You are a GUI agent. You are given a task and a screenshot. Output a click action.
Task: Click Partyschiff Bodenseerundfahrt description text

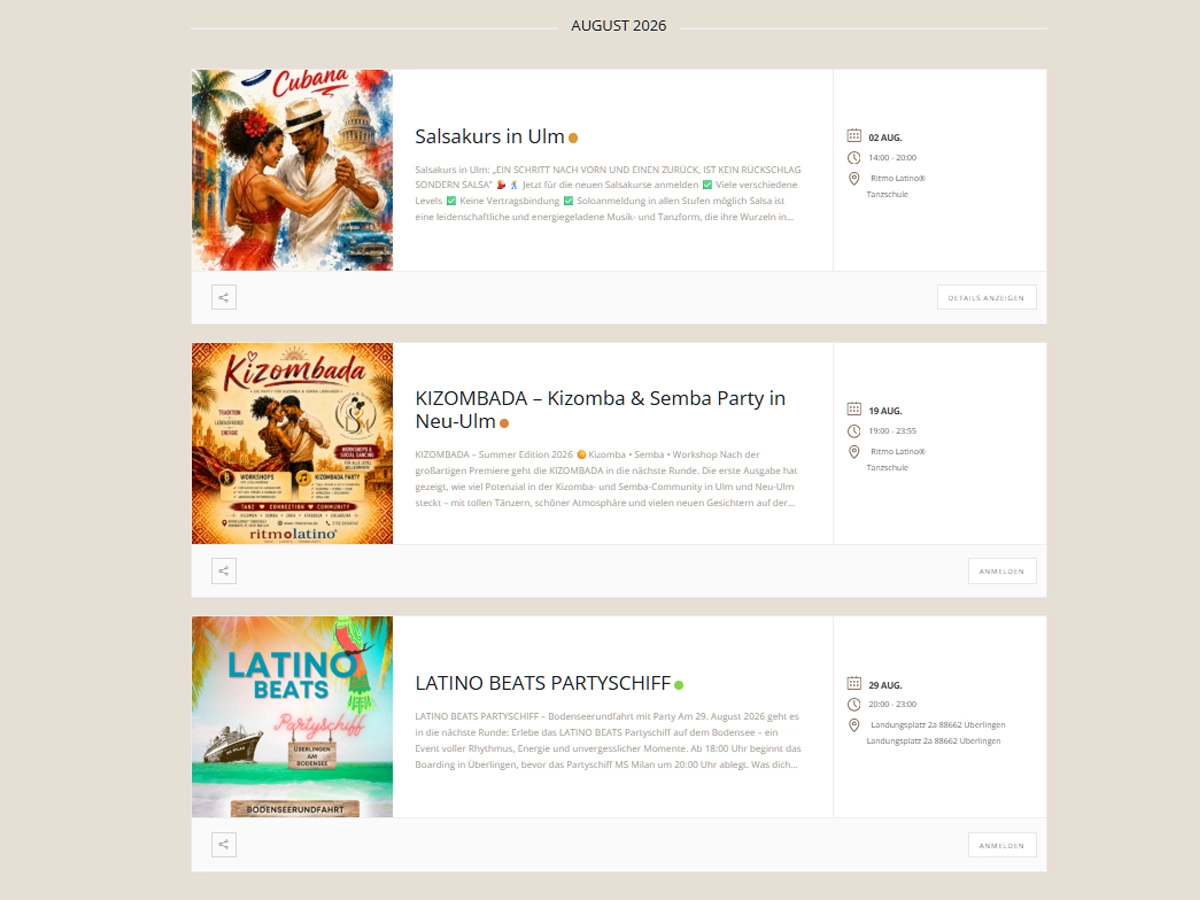[608, 740]
